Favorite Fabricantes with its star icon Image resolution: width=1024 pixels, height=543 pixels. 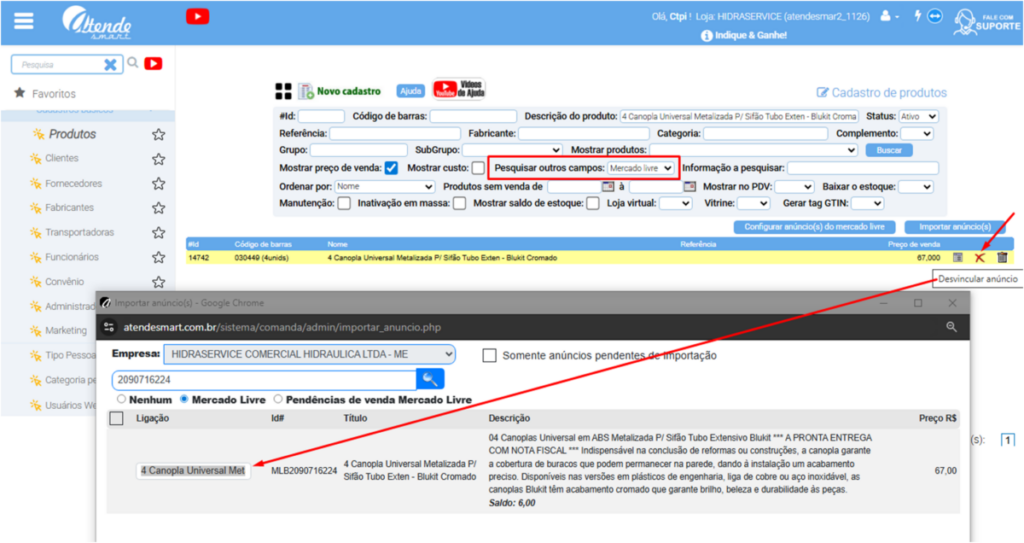tap(158, 208)
